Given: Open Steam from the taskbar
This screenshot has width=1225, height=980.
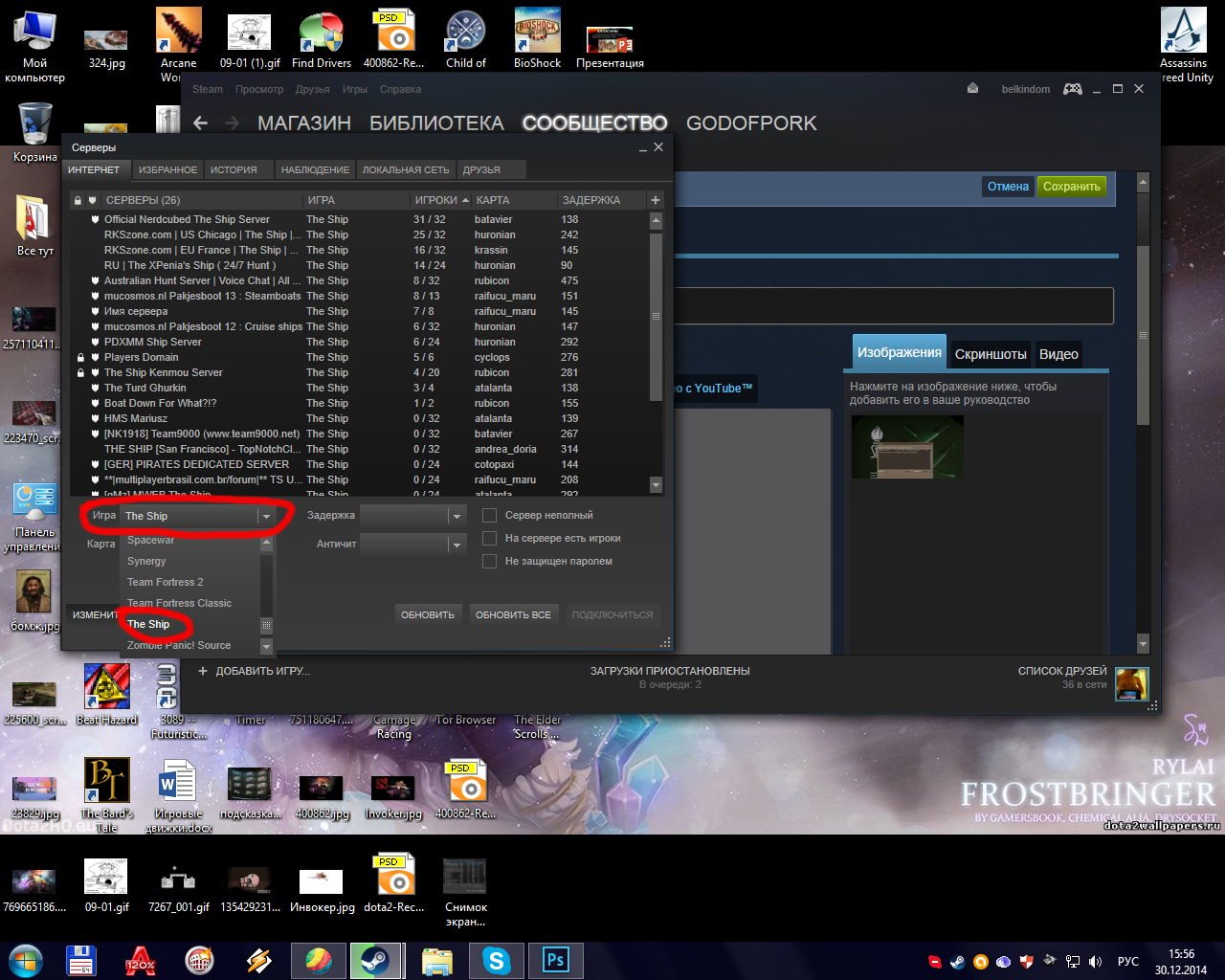Looking at the screenshot, I should 374,960.
